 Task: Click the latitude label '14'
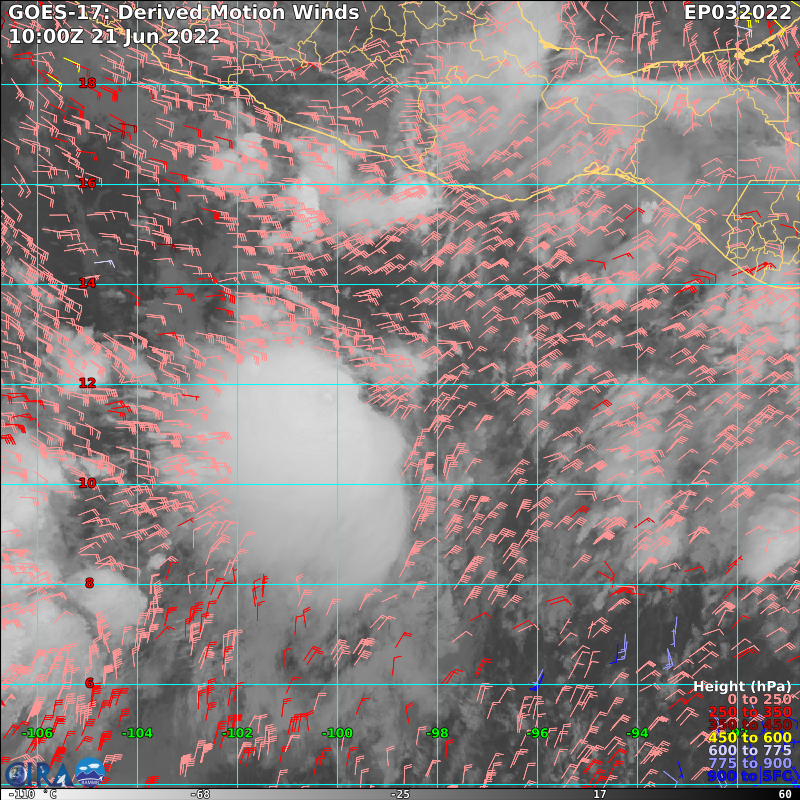point(87,283)
